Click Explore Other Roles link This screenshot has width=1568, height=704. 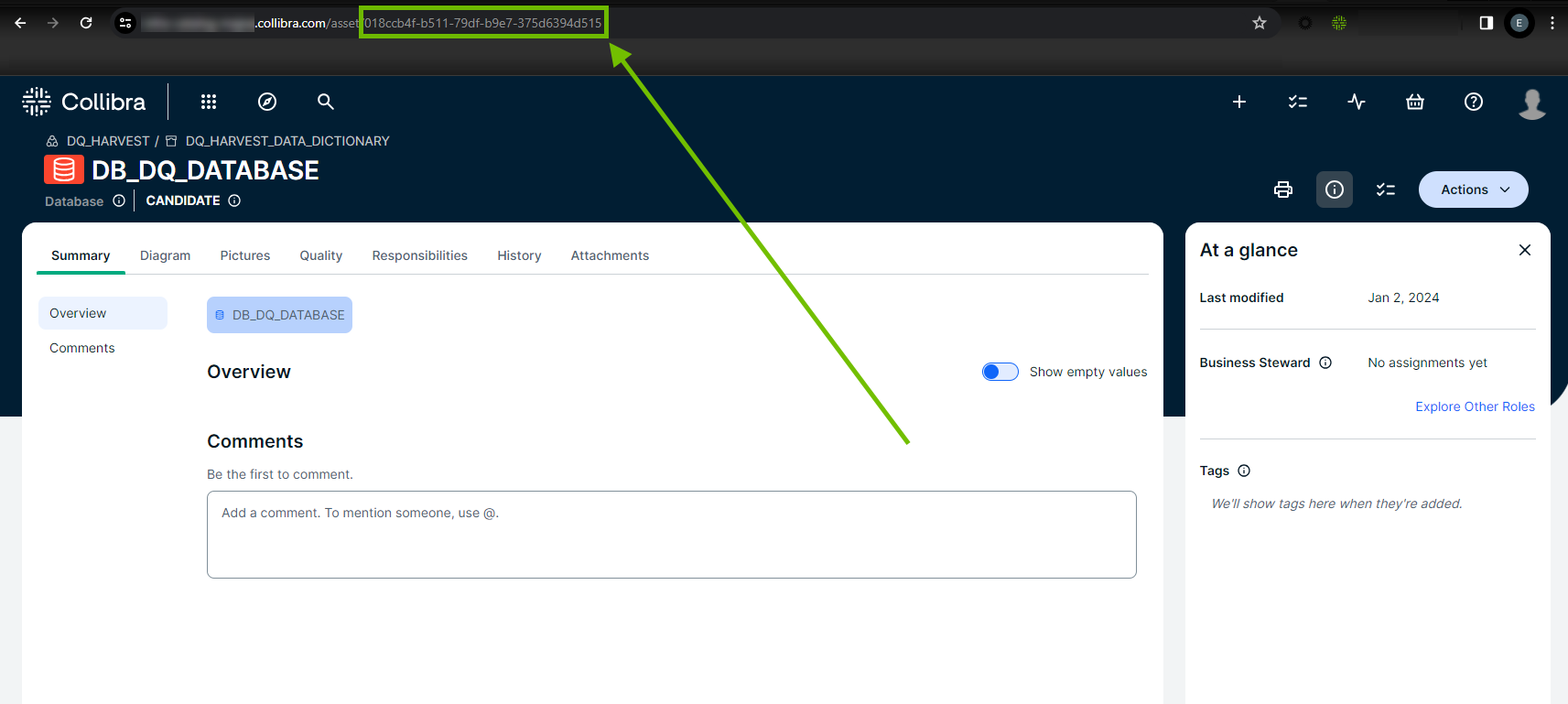pyautogui.click(x=1475, y=406)
